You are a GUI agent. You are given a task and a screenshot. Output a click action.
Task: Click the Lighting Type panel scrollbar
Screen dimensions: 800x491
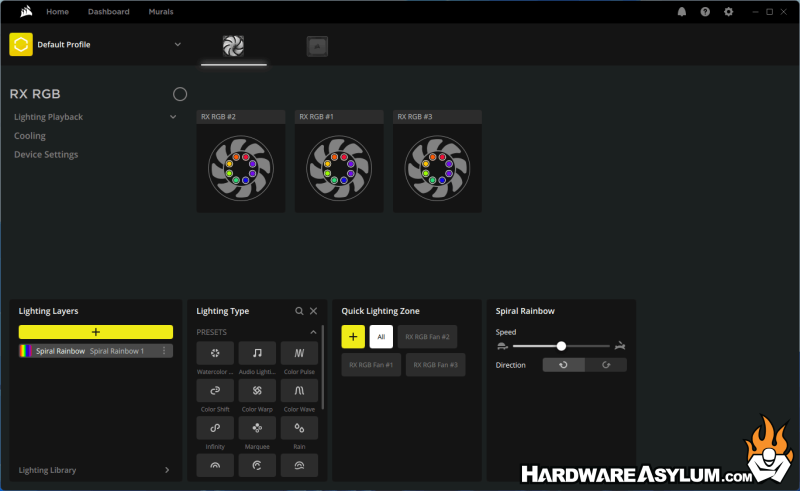point(322,367)
